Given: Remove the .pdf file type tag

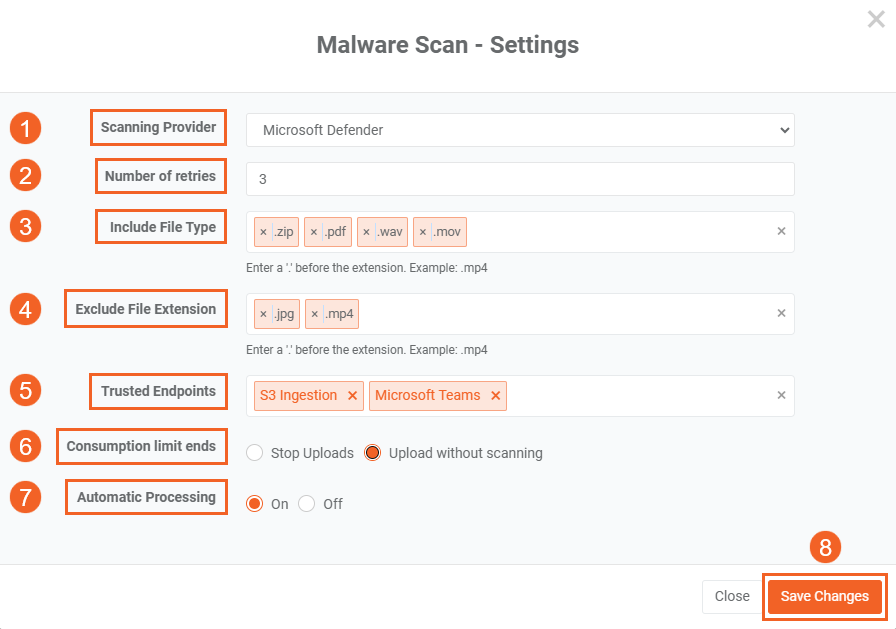Looking at the screenshot, I should [x=313, y=232].
